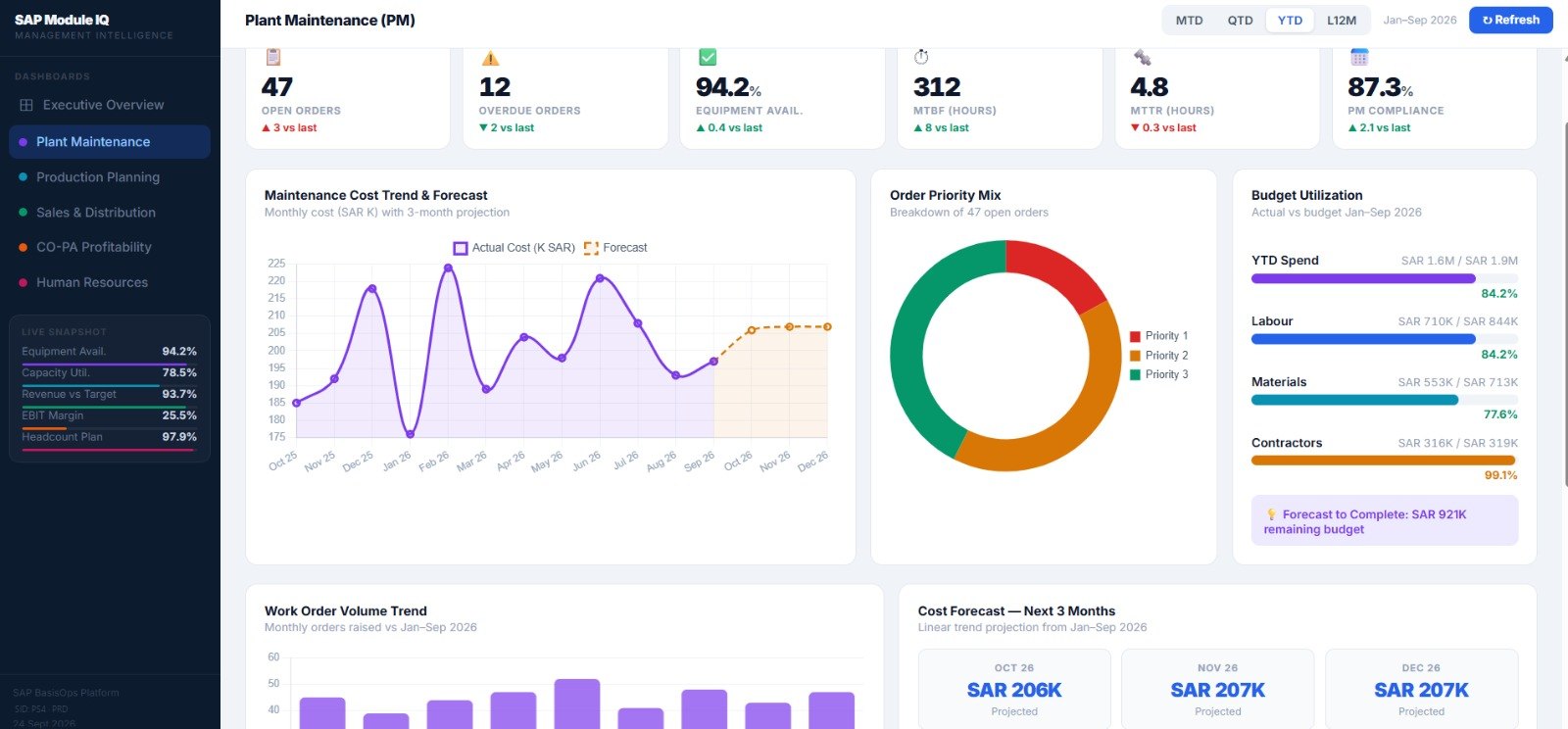Viewport: 1568px width, 729px height.
Task: Open the Human Resources dashboard
Action: (x=110, y=283)
